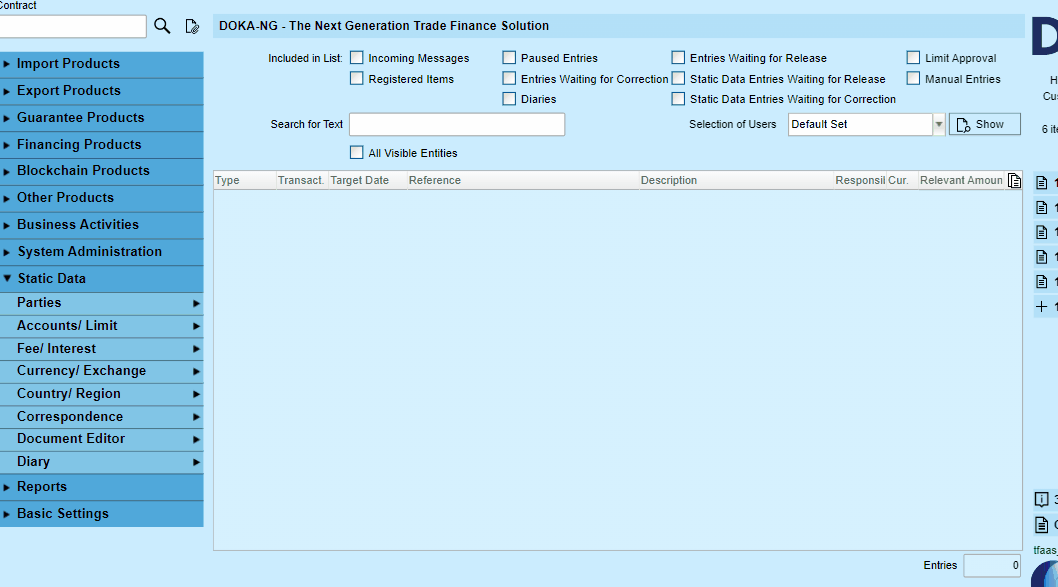Open the Country/ Region submenu
This screenshot has width=1058, height=587.
pyautogui.click(x=101, y=394)
